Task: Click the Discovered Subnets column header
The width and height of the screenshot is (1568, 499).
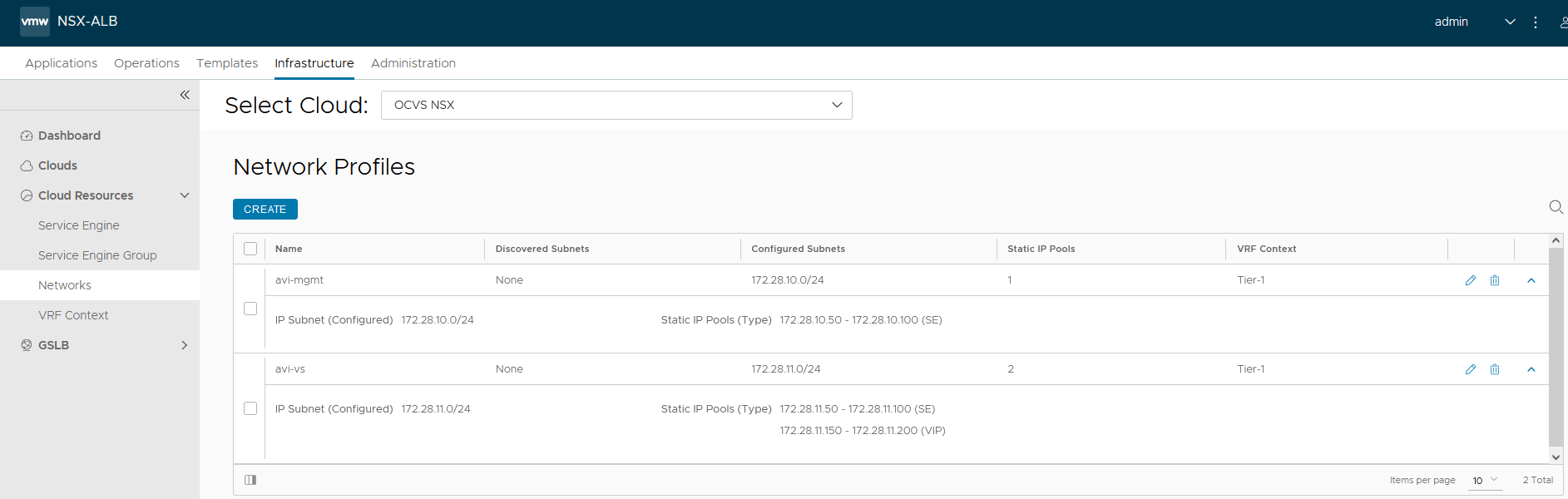Action: [542, 249]
